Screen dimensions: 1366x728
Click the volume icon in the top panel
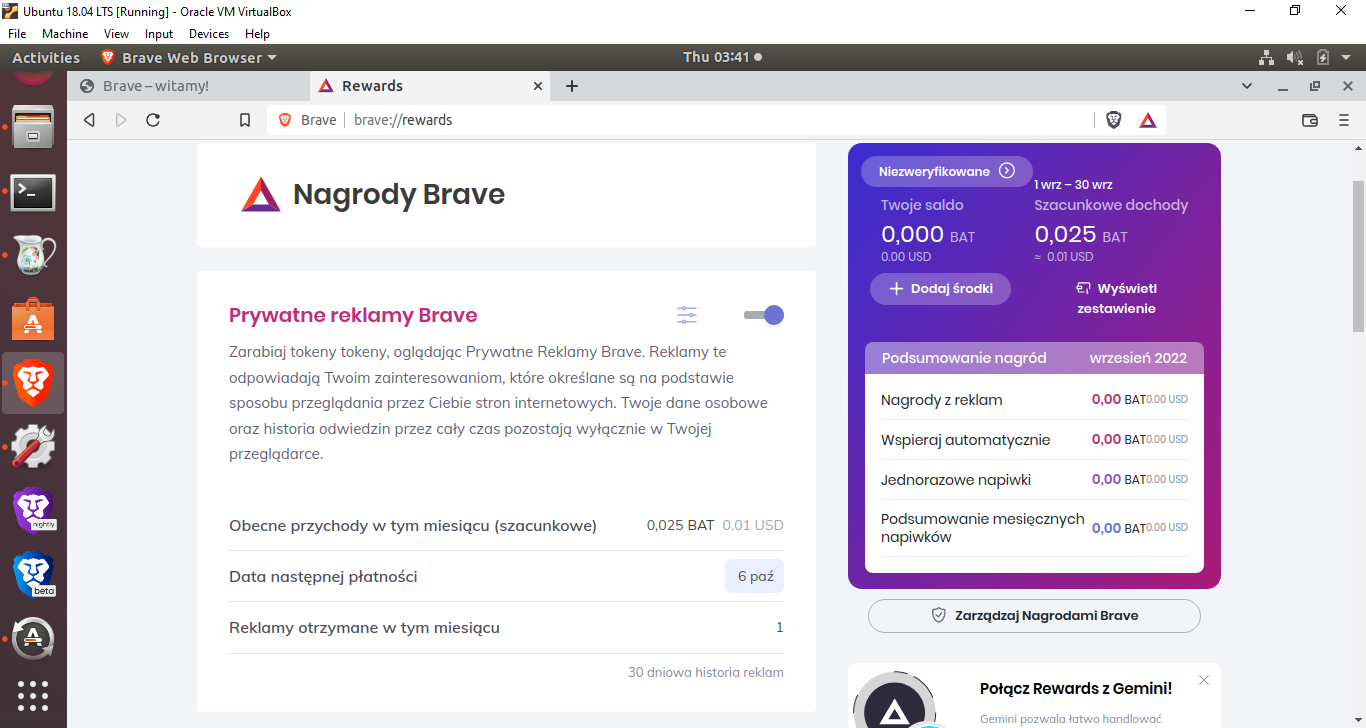[1296, 57]
